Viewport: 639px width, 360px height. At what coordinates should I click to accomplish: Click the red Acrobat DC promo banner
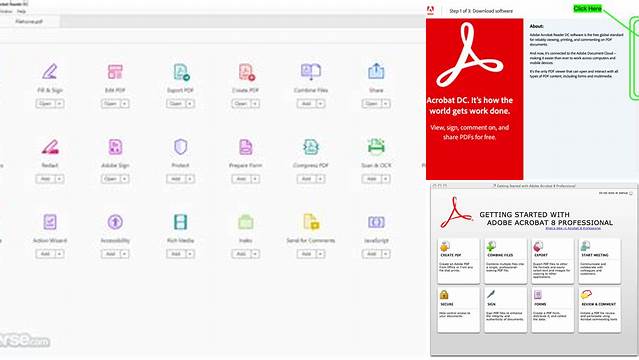(474, 99)
